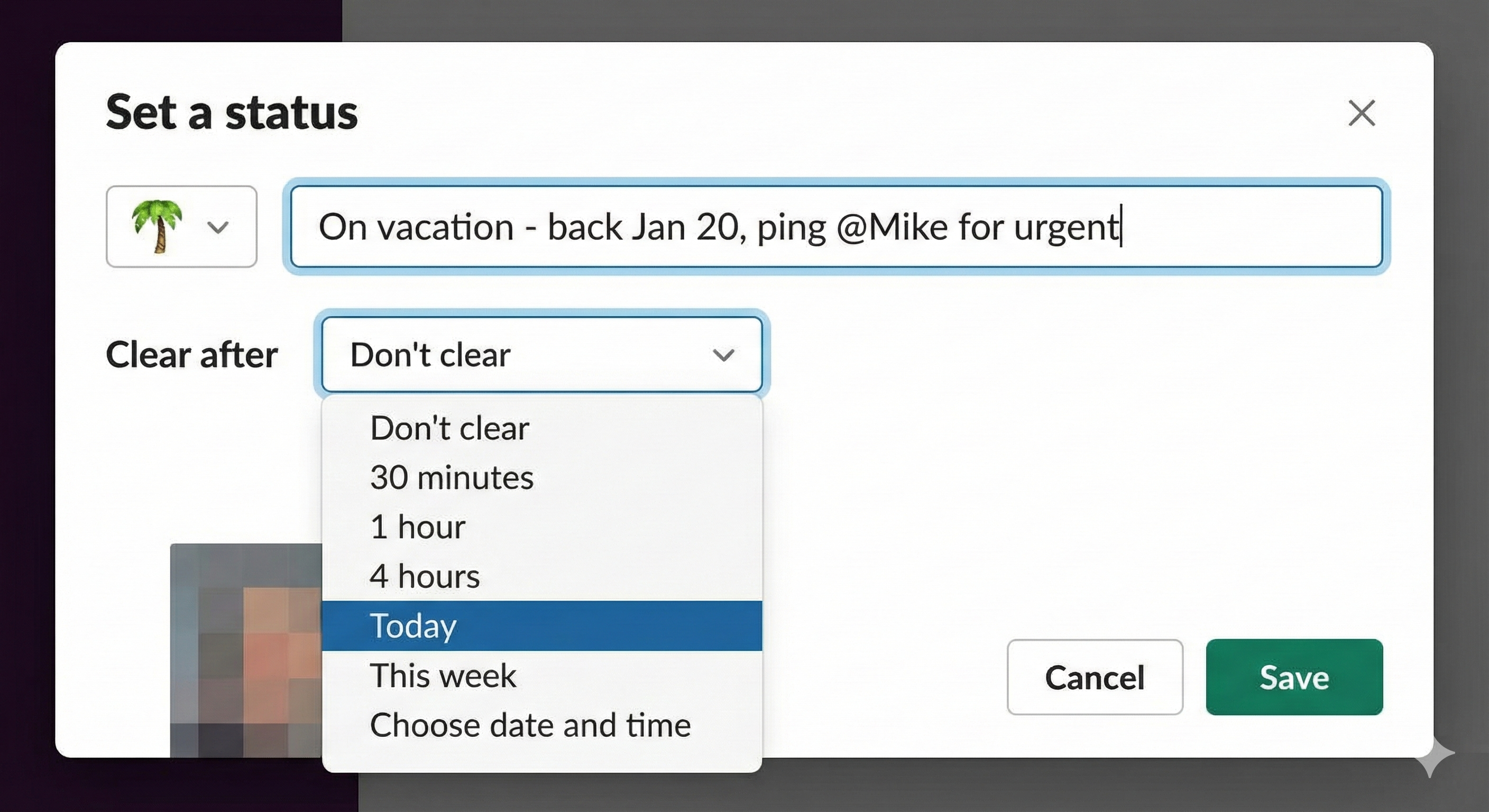
Task: Click the Don't clear value box
Action: (542, 353)
